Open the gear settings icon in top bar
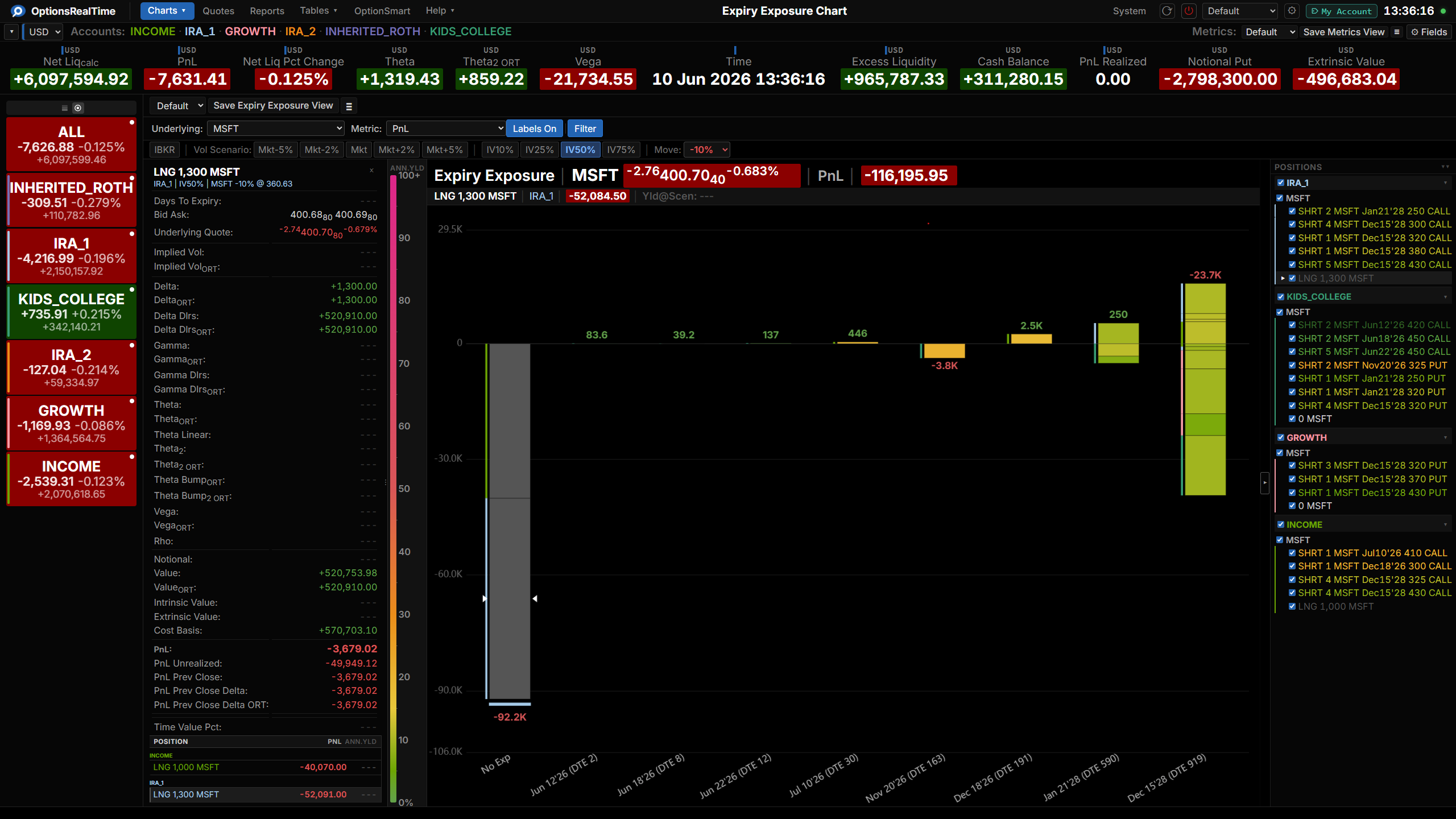 [x=1292, y=11]
